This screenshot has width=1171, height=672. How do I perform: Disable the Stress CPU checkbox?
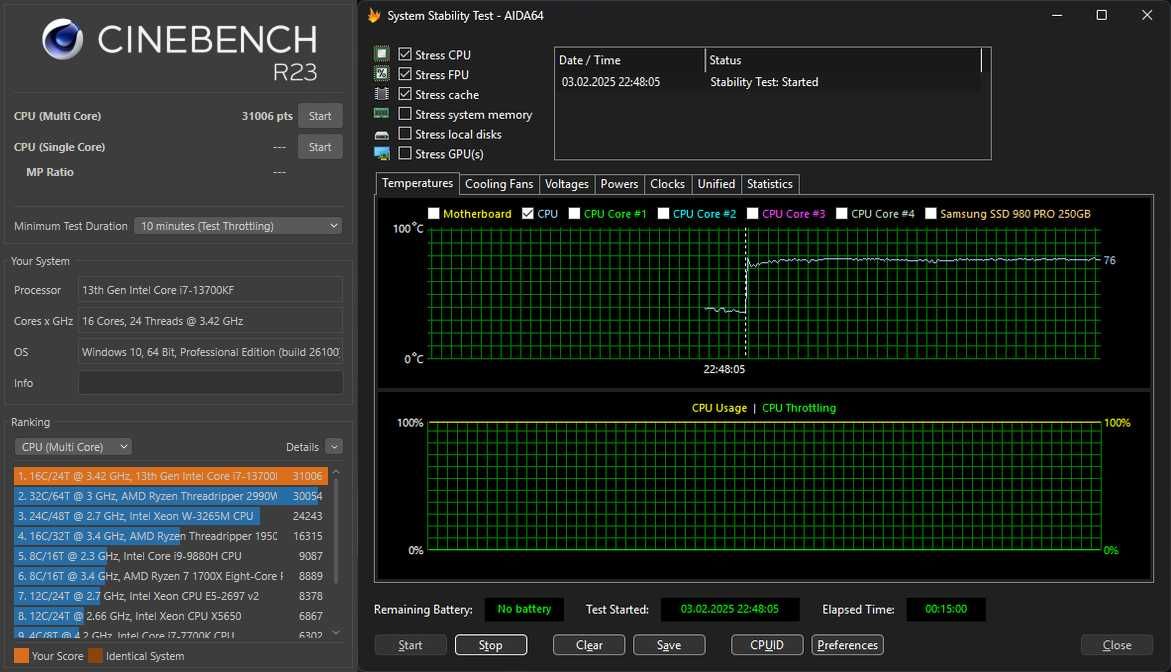(405, 54)
